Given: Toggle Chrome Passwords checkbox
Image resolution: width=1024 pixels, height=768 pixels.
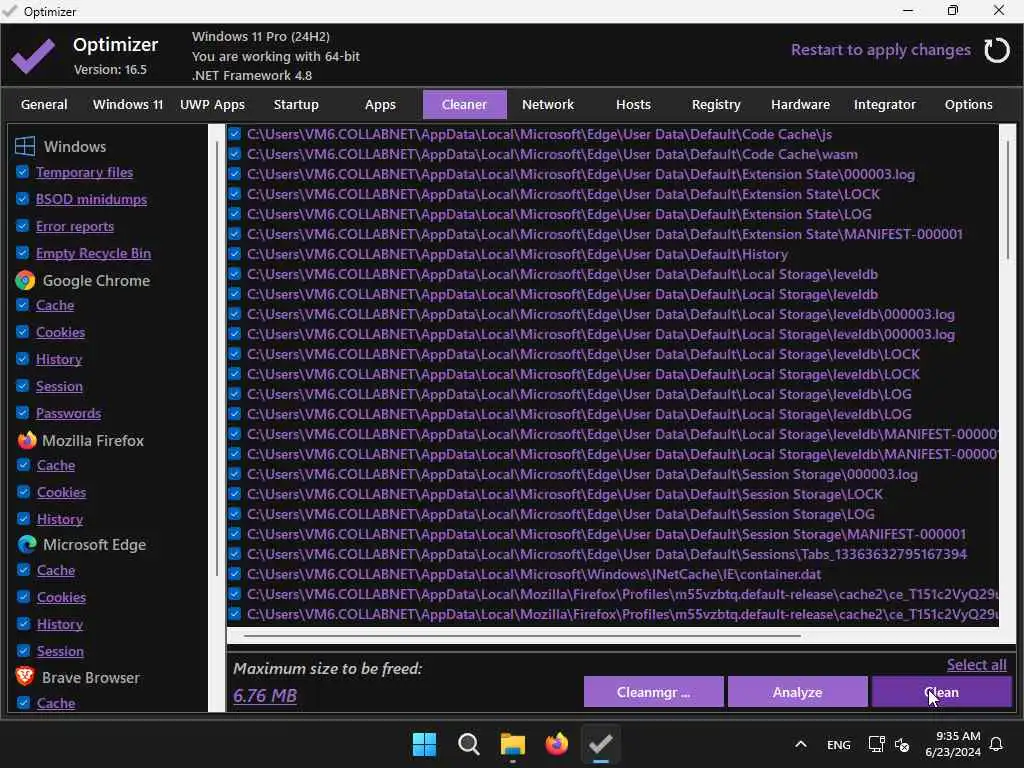Looking at the screenshot, I should [x=22, y=412].
